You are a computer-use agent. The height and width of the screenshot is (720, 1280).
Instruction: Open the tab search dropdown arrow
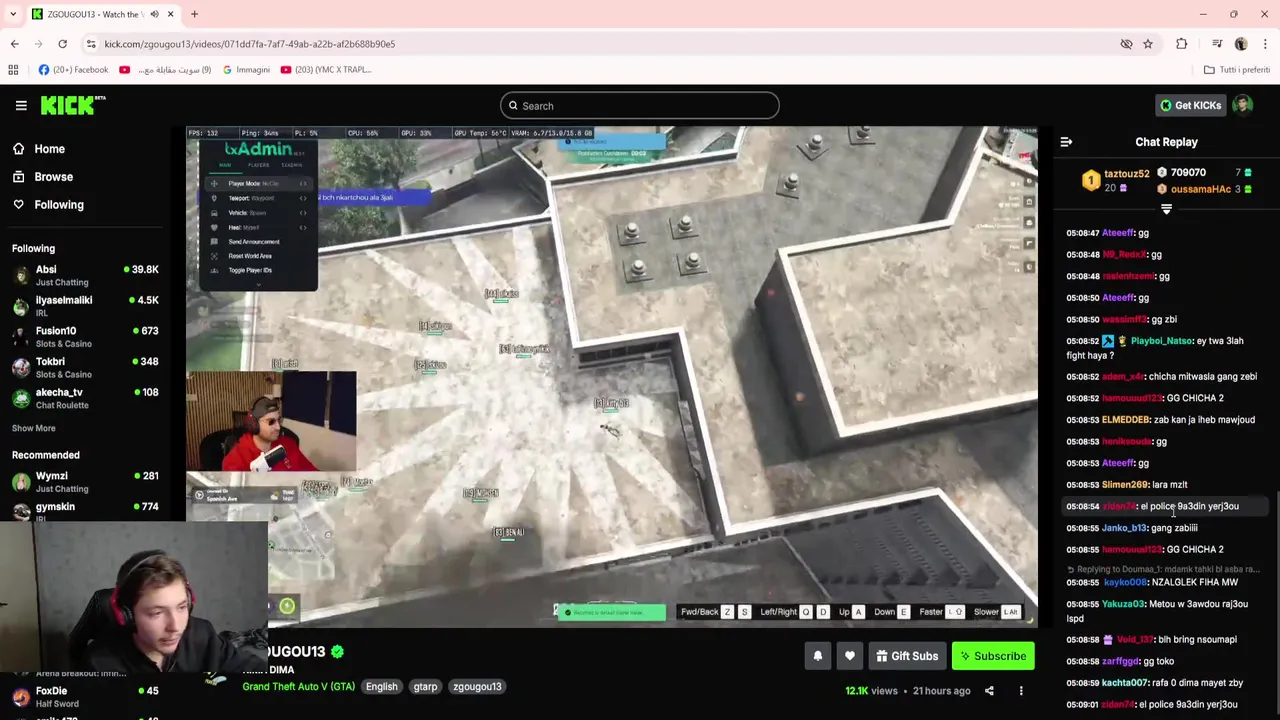pyautogui.click(x=13, y=14)
